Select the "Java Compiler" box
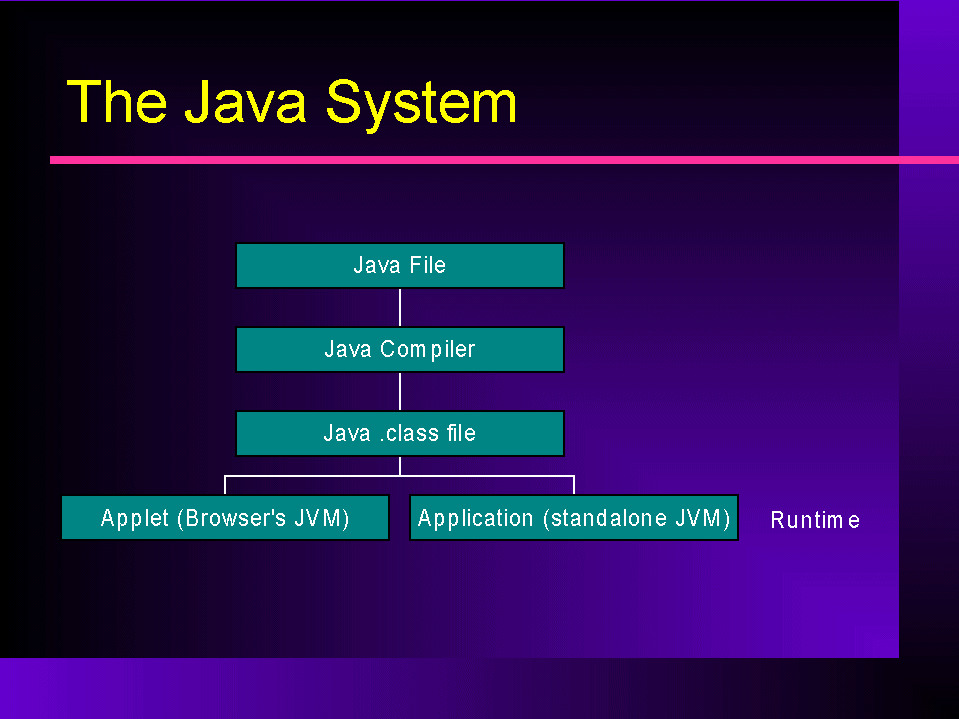959x719 pixels. point(400,350)
